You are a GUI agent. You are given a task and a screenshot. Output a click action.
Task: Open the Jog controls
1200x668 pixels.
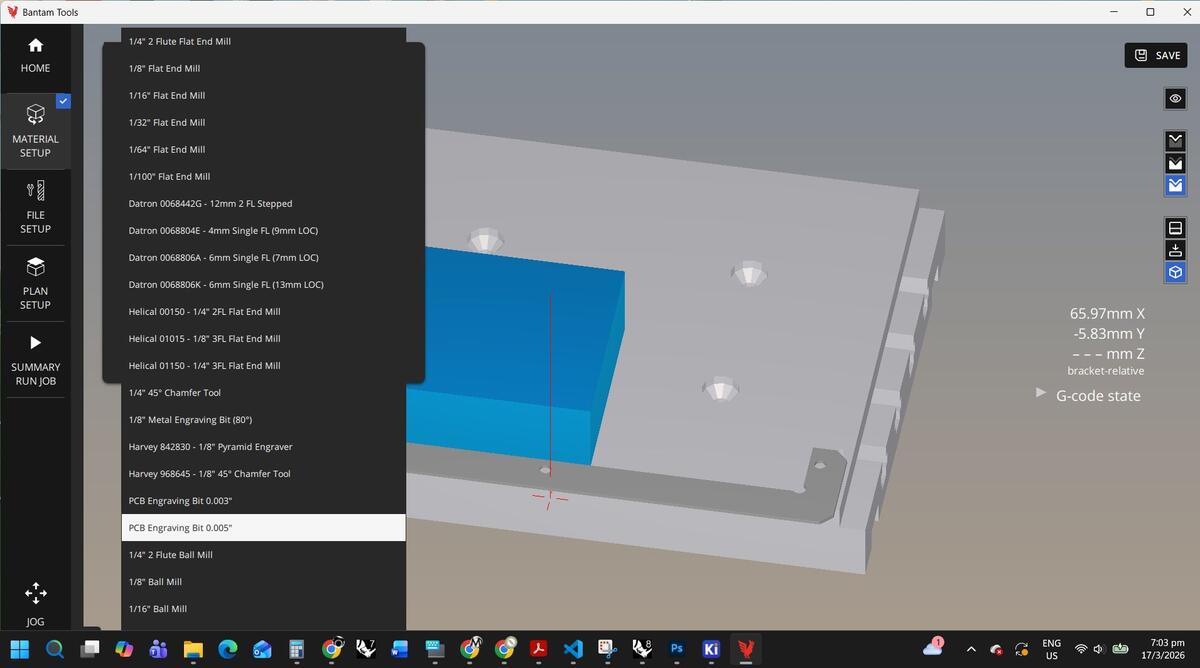click(x=35, y=604)
